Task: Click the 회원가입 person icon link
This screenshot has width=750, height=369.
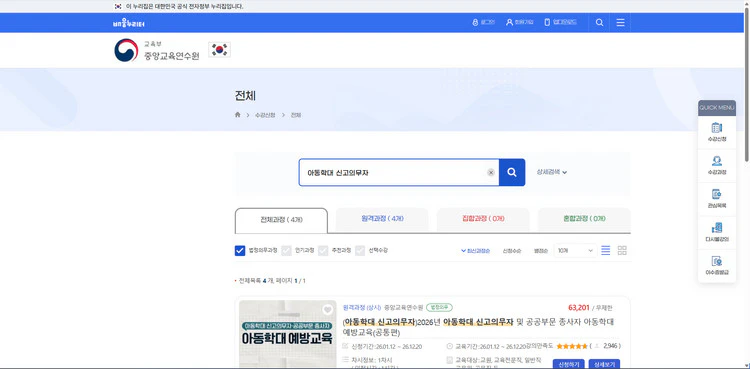Action: coord(519,22)
